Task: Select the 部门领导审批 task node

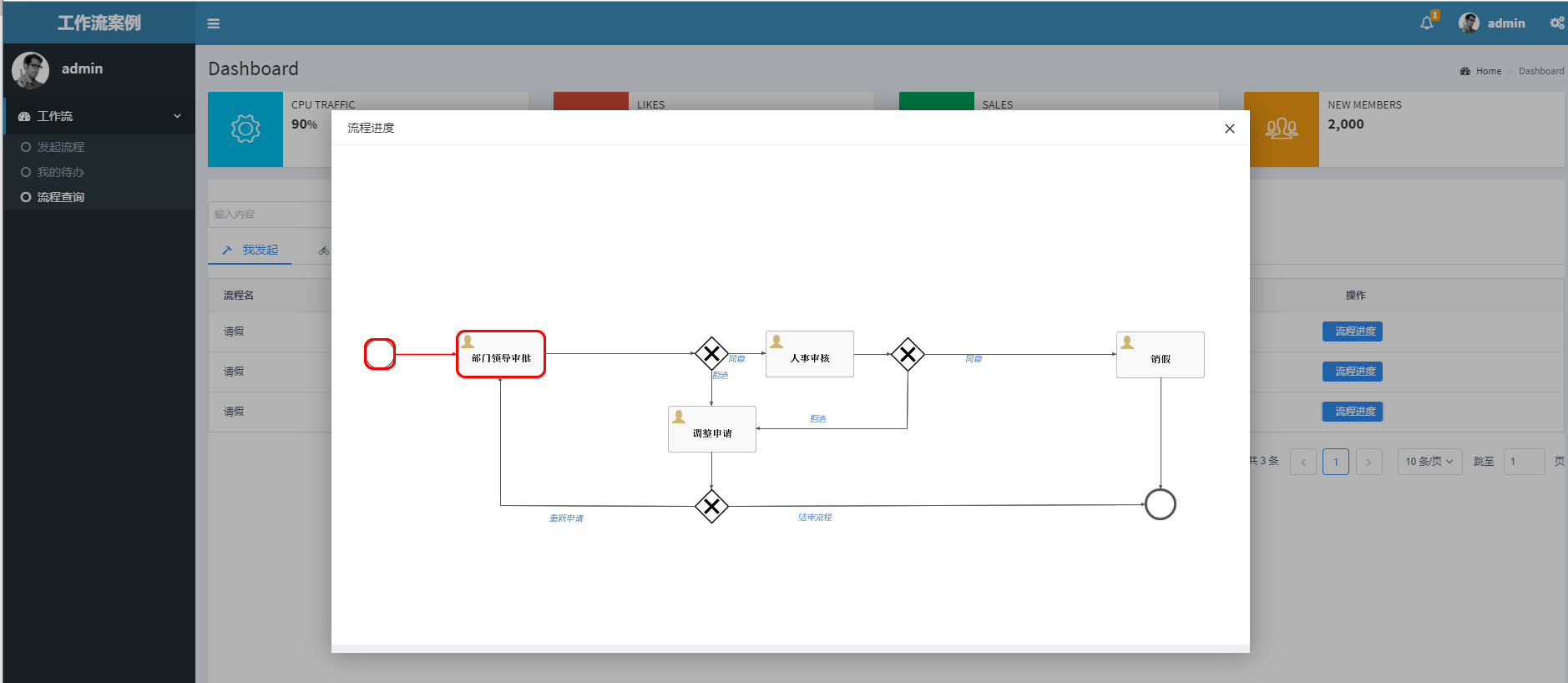Action: (x=501, y=354)
